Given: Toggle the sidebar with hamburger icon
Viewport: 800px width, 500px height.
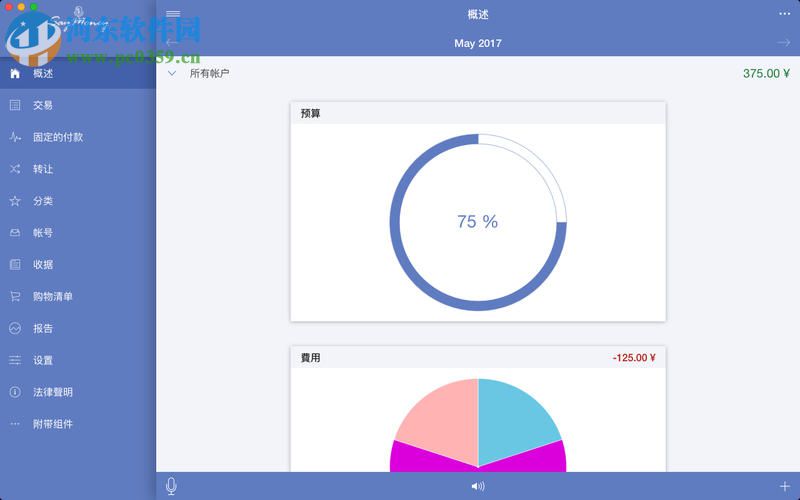Looking at the screenshot, I should [173, 14].
